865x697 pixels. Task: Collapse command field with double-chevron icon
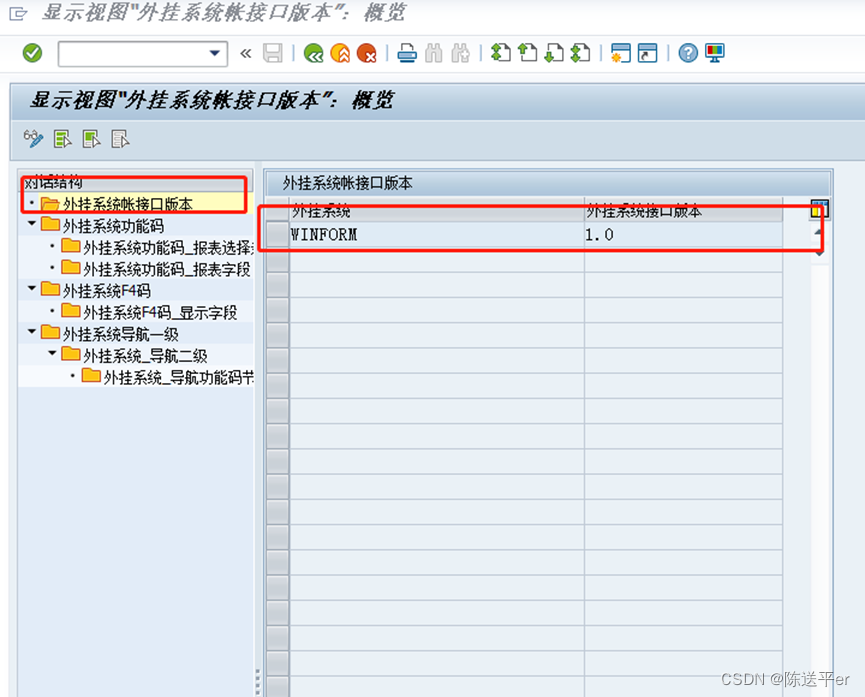(245, 54)
